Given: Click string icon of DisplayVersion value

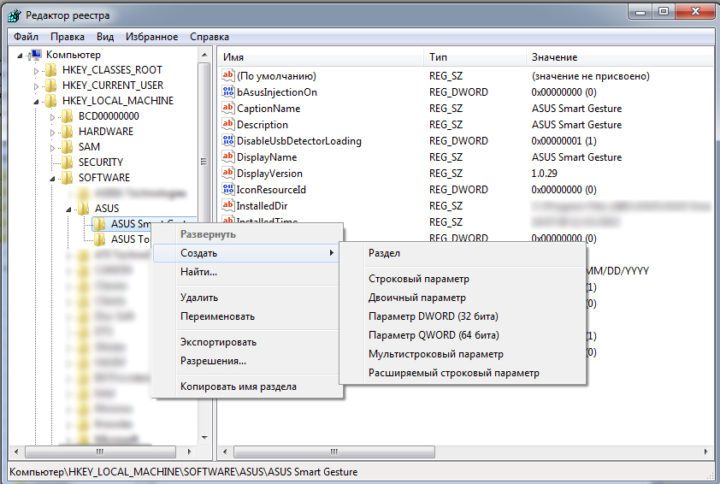Looking at the screenshot, I should point(228,173).
